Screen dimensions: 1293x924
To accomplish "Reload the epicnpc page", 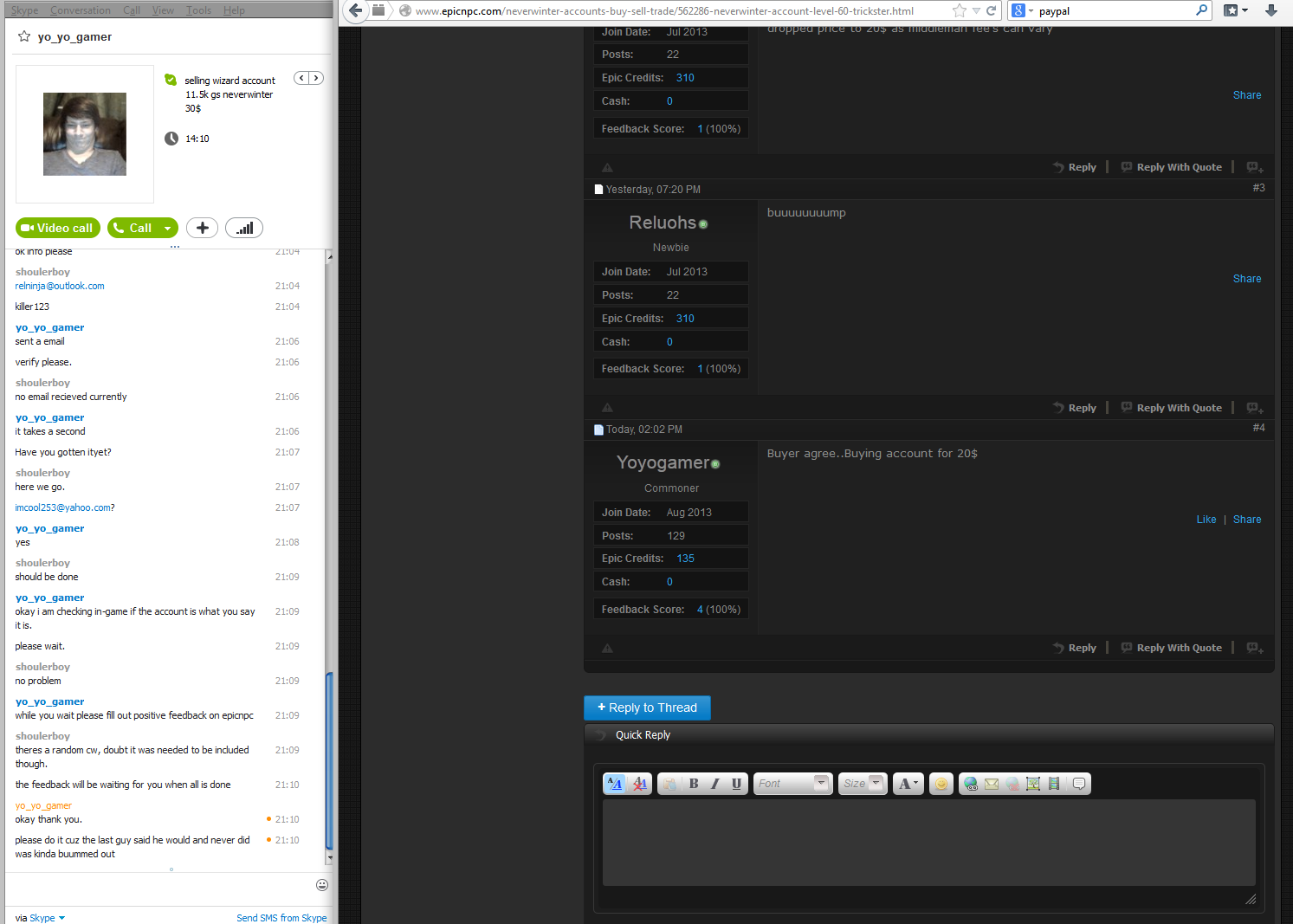I will (991, 10).
